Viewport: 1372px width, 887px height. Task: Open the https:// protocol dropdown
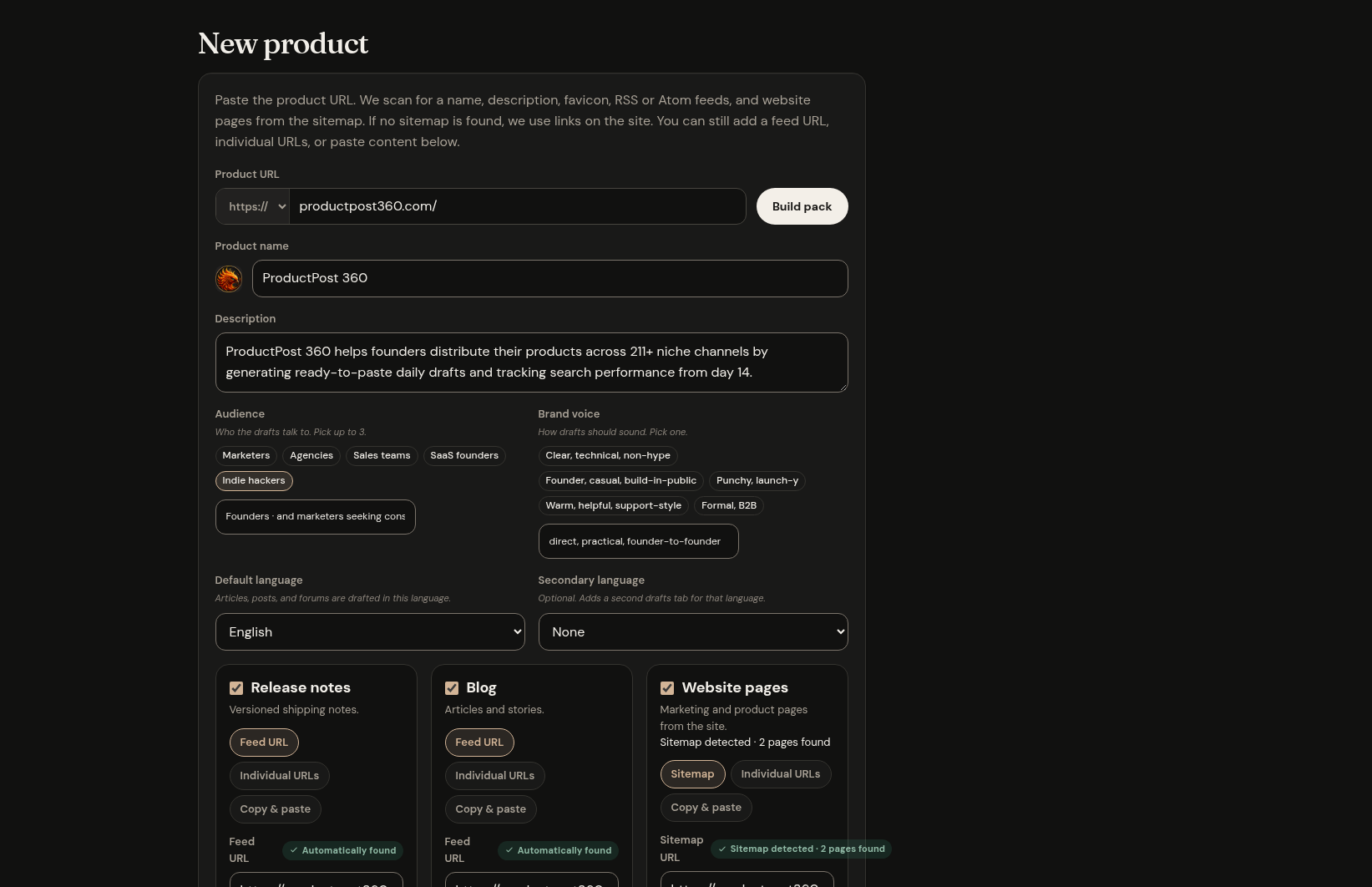tap(252, 206)
